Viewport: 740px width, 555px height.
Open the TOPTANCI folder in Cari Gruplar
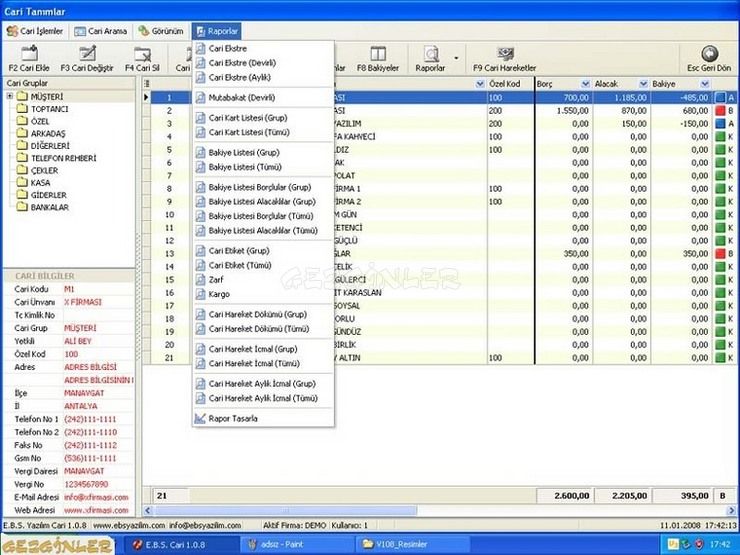click(49, 109)
